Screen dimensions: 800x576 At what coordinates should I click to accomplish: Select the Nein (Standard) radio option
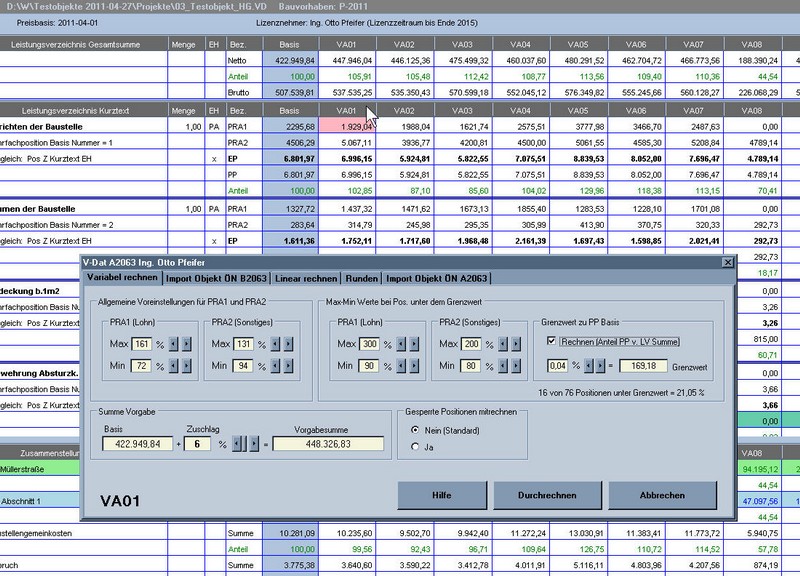(416, 429)
